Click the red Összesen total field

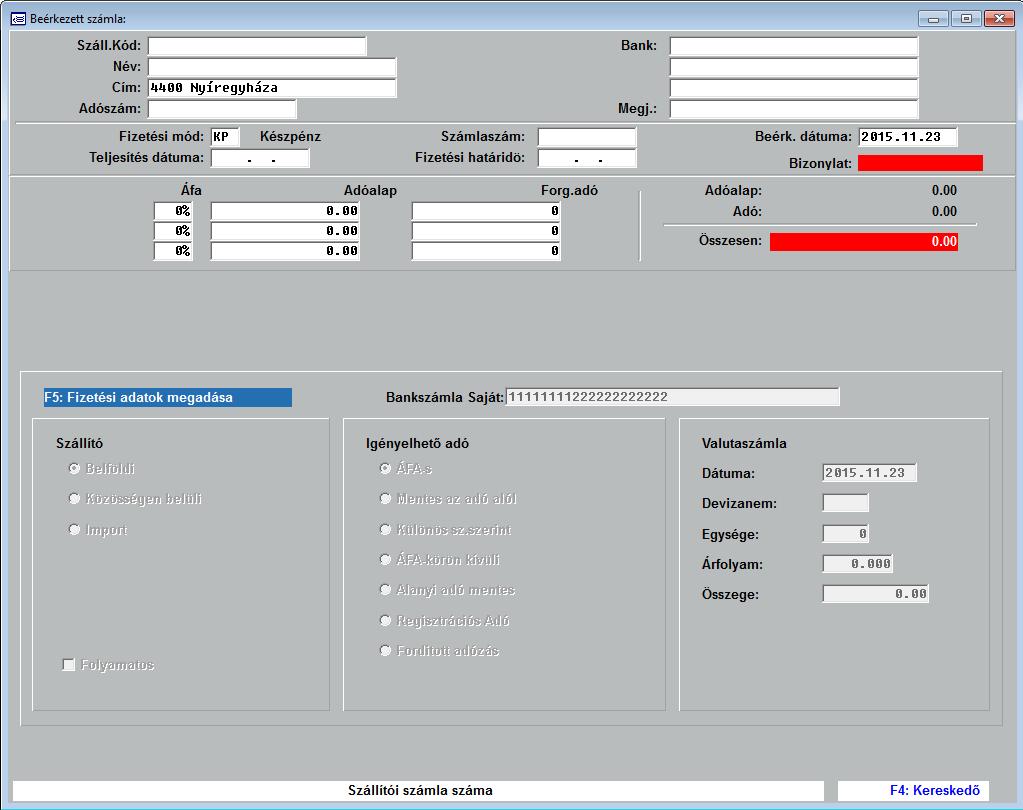(x=864, y=241)
